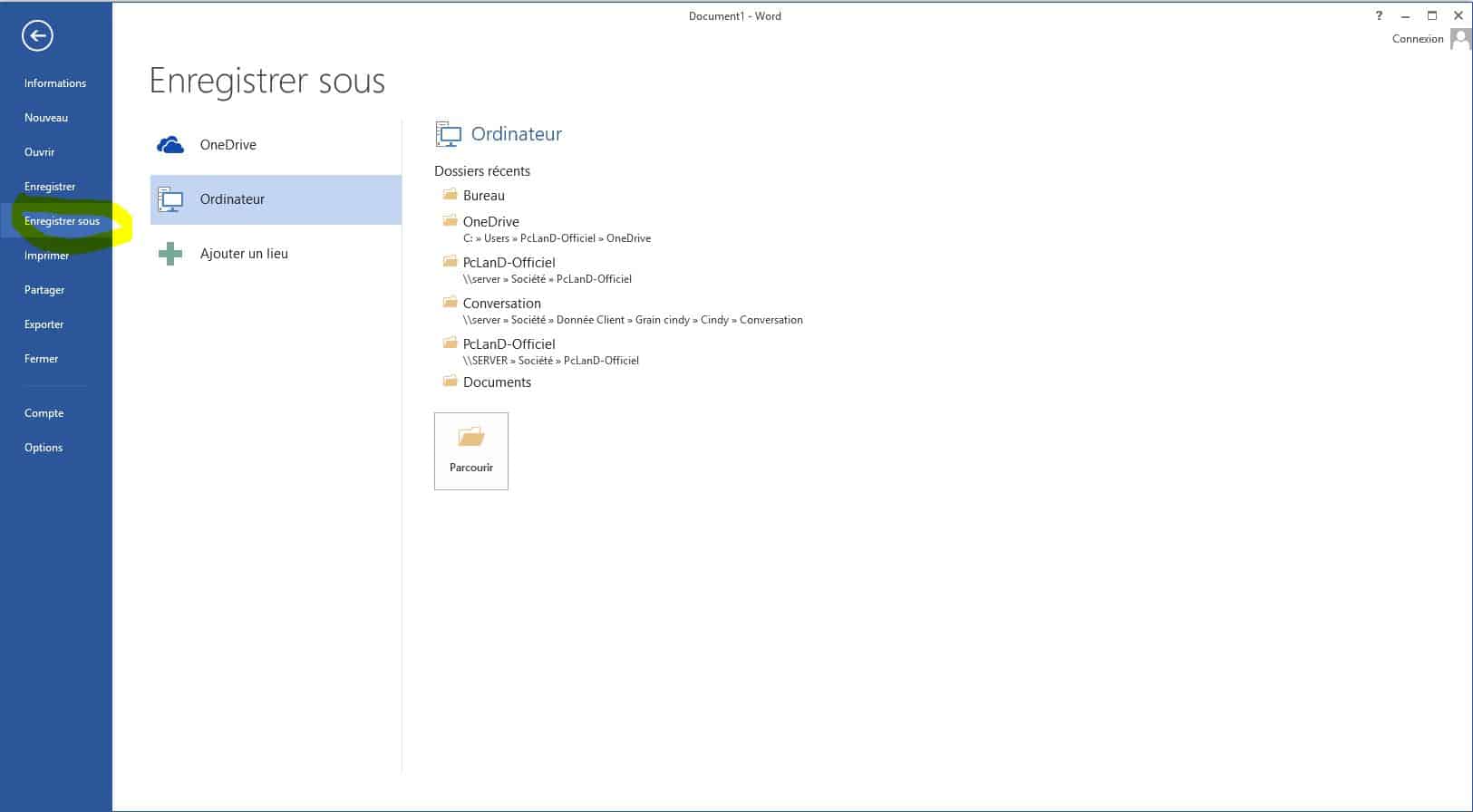
Task: Select the OneDrive cloud icon
Action: point(170,145)
